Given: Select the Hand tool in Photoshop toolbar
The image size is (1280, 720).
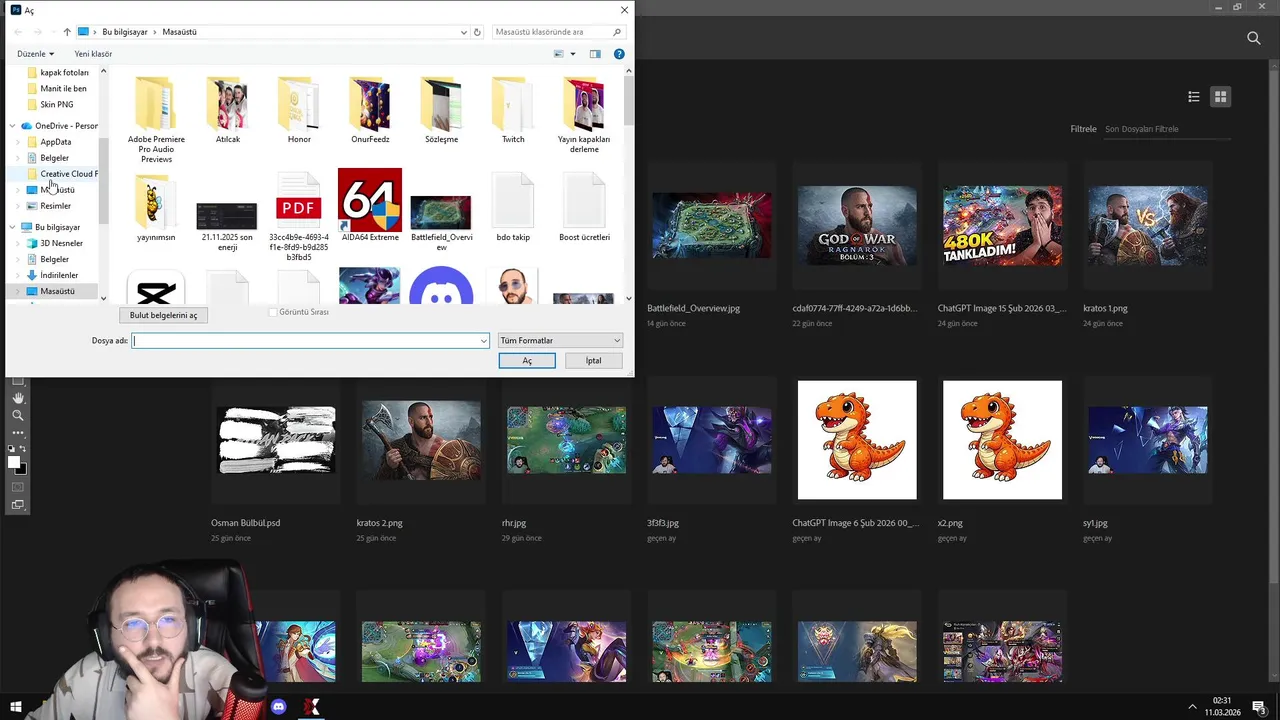Looking at the screenshot, I should (x=17, y=398).
